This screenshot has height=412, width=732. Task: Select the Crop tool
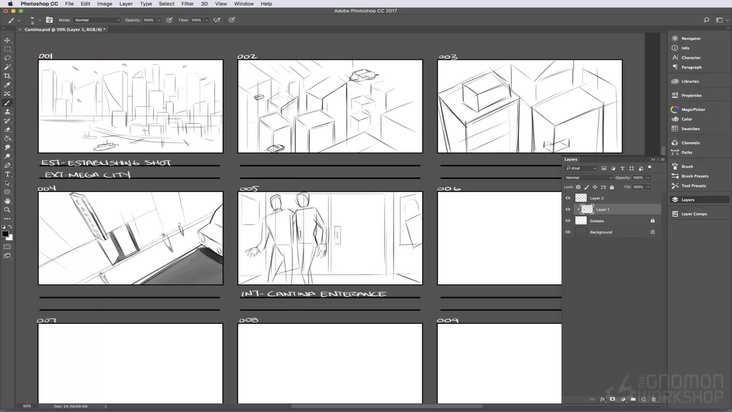7,76
